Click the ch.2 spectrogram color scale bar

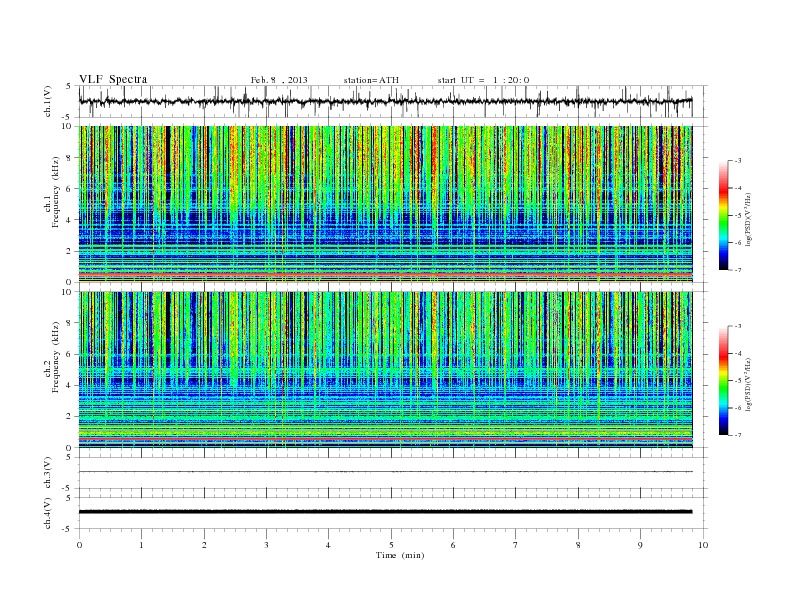[723, 381]
